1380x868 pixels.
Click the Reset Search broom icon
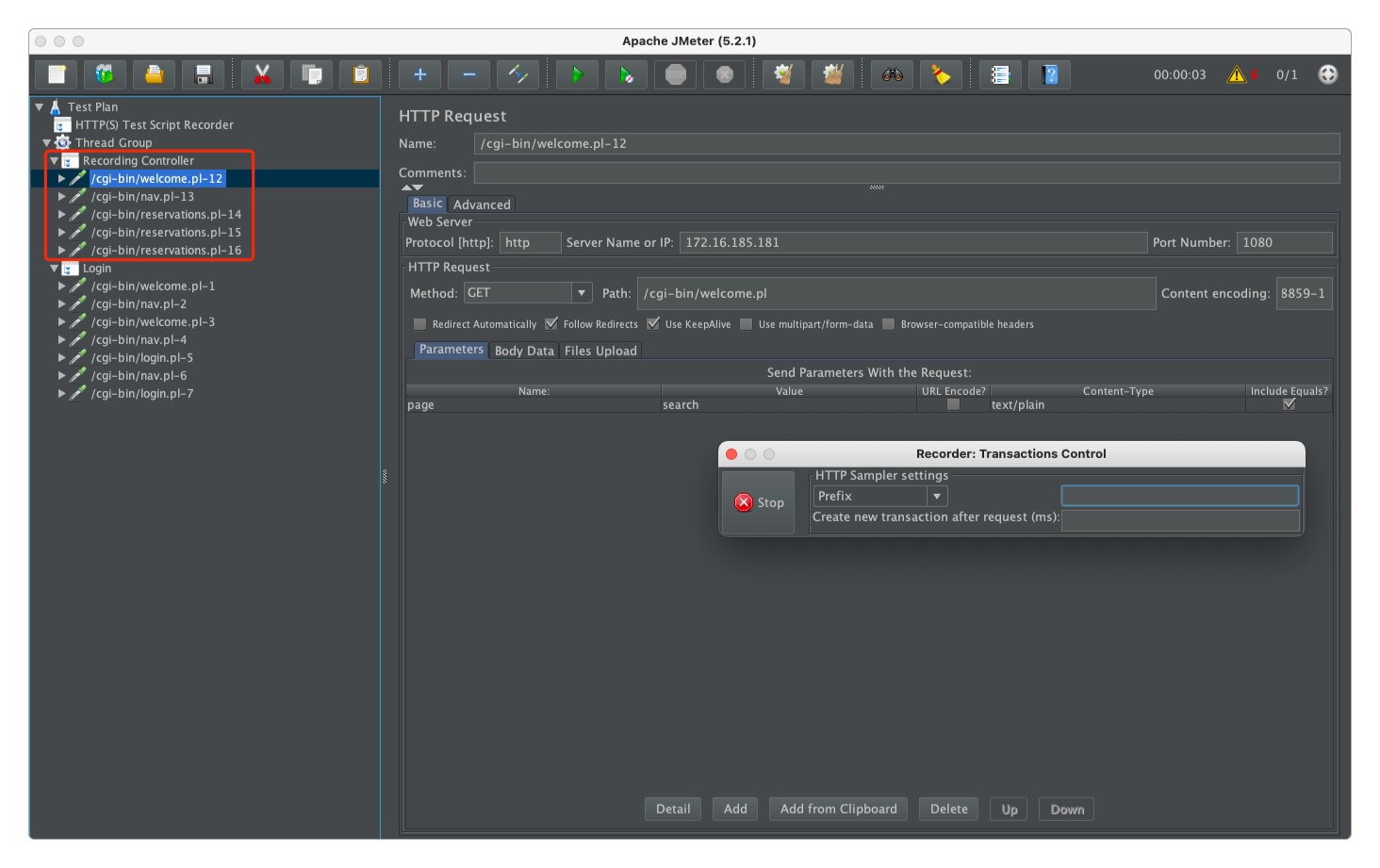941,74
